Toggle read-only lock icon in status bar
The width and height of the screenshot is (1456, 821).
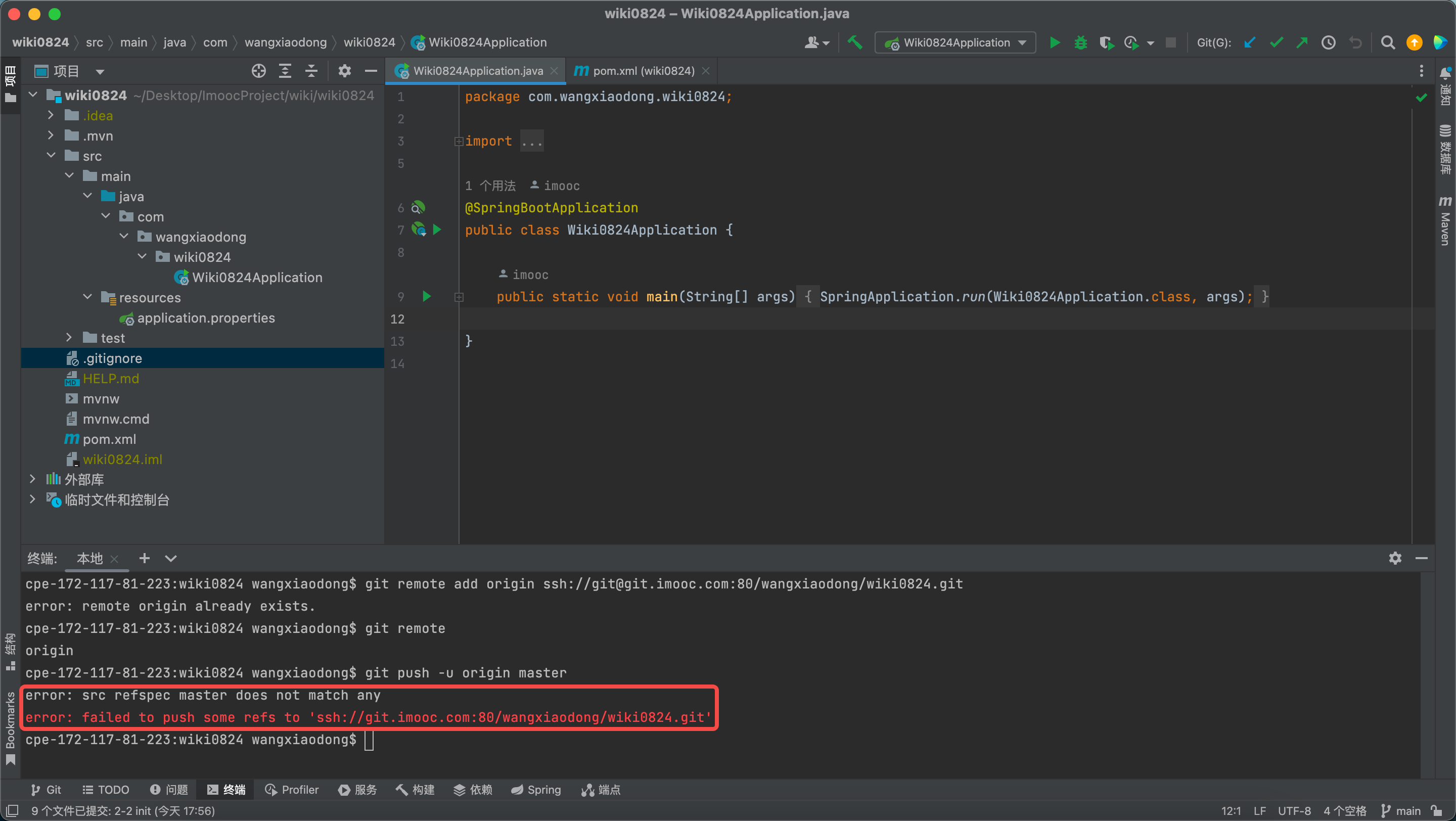tap(1437, 811)
